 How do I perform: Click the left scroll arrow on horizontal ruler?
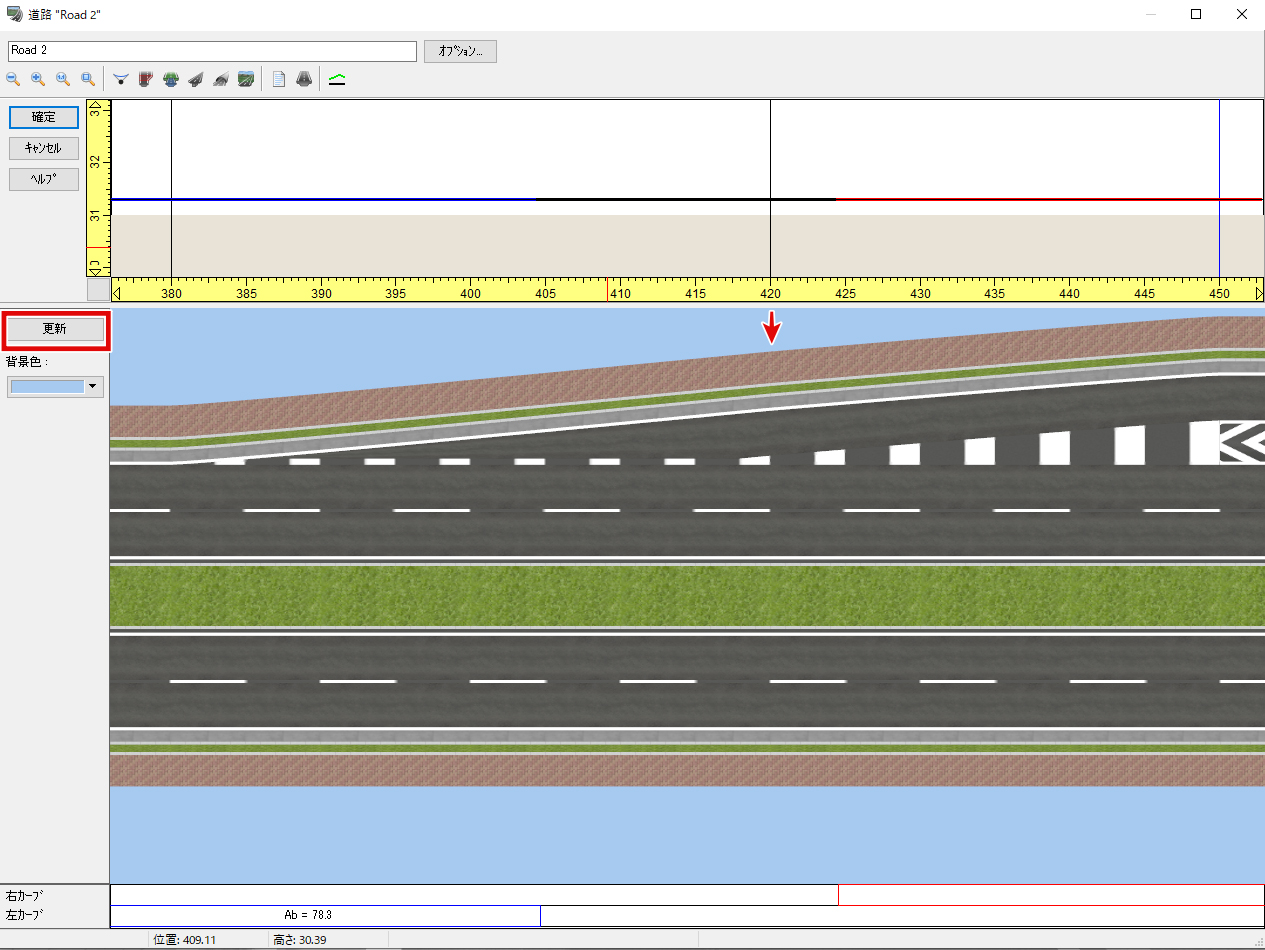pos(117,294)
